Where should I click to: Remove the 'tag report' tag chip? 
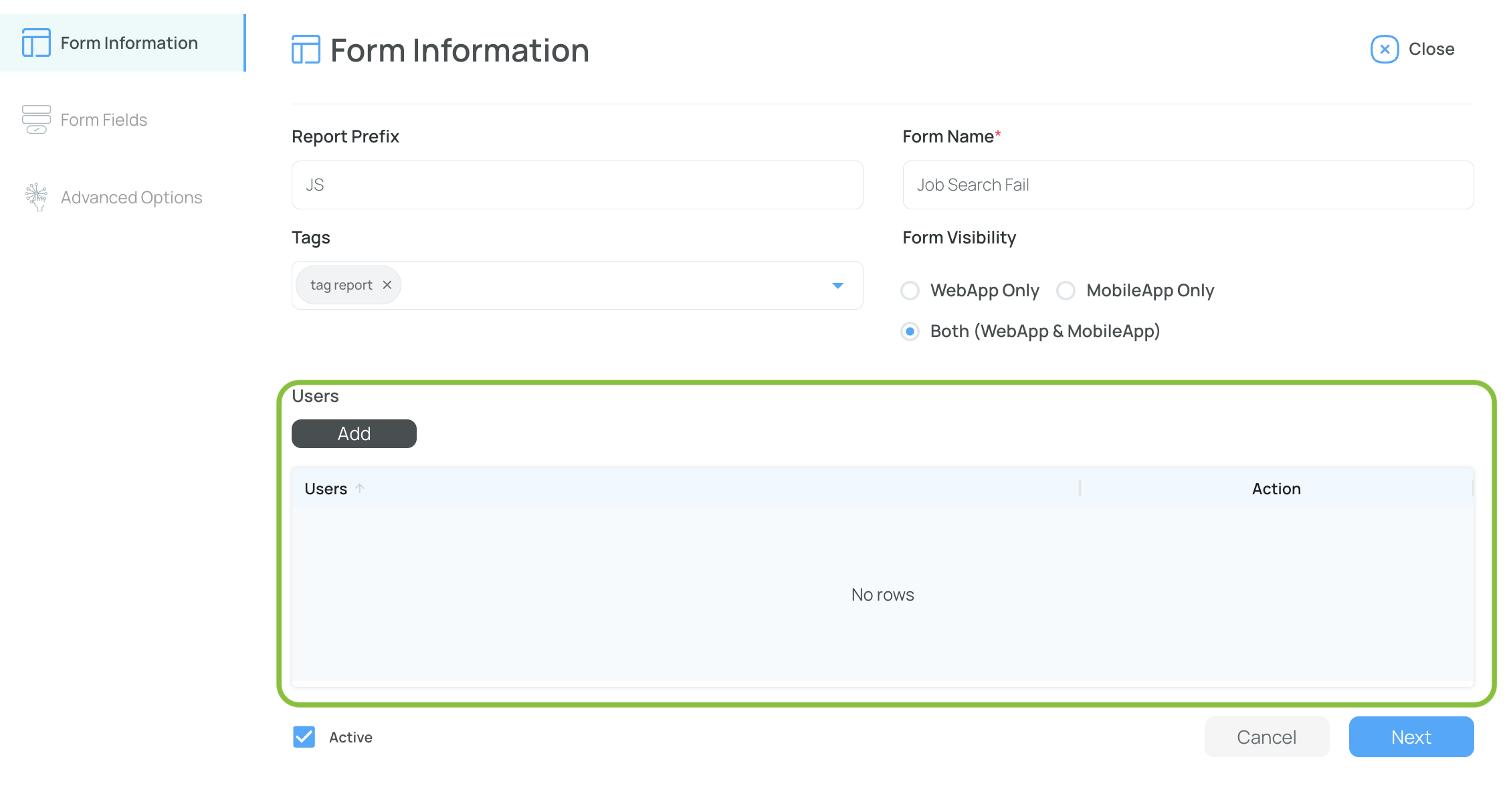click(387, 285)
